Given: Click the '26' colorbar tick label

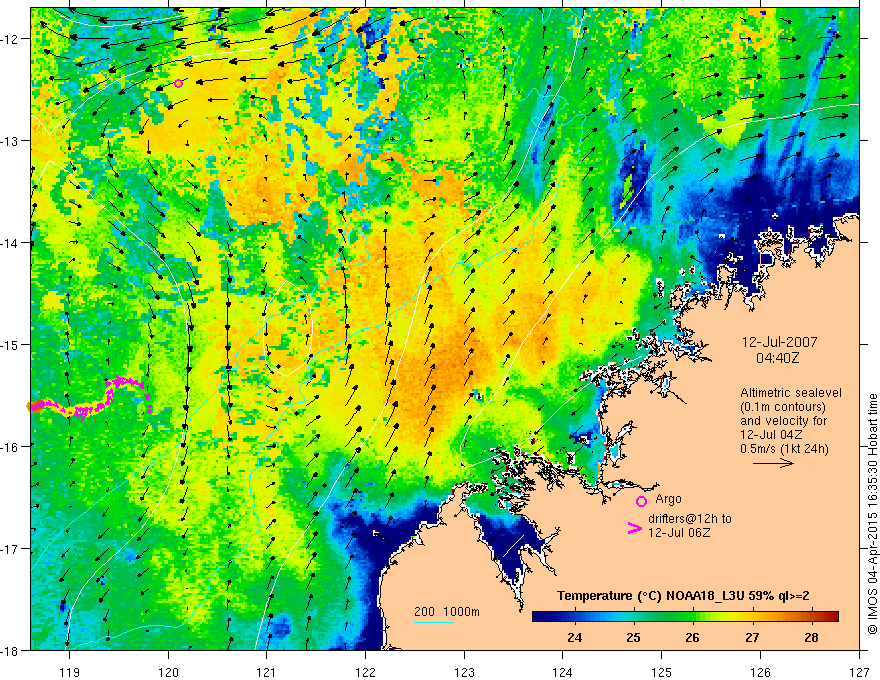Looking at the screenshot, I should [x=693, y=637].
